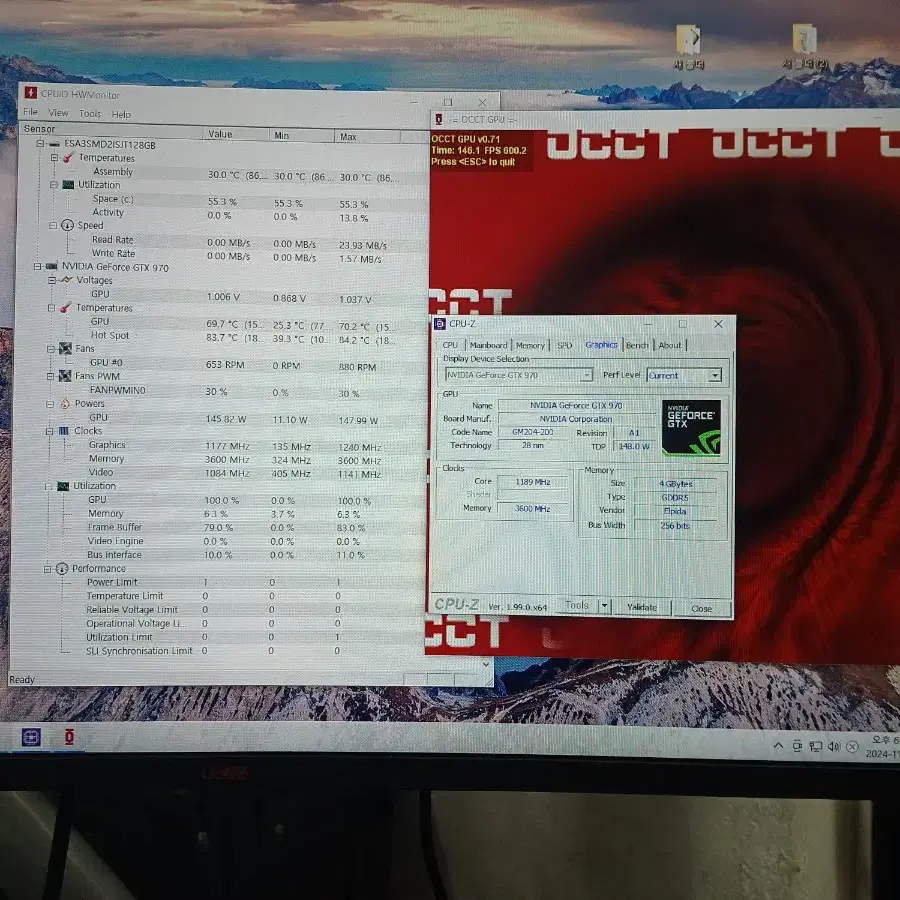Click the Sensor column header
This screenshot has height=900, width=900.
(x=111, y=130)
